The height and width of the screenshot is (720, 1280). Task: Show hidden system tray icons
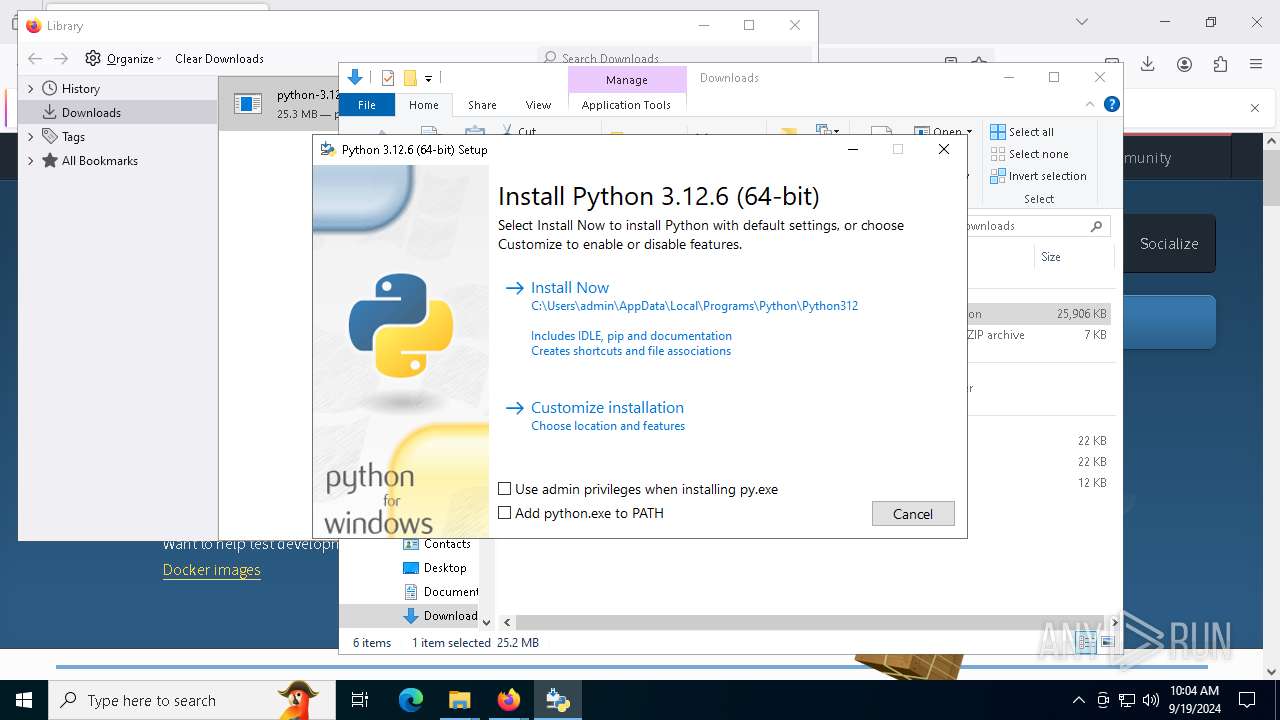(1078, 700)
